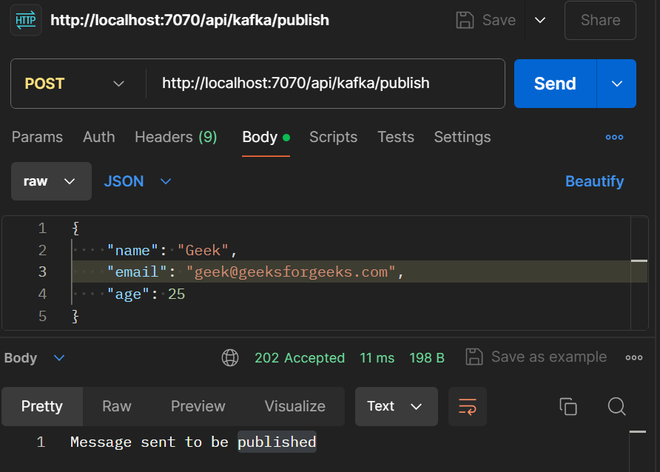The image size is (660, 472).
Task: Click the Beautify link
Action: click(594, 181)
